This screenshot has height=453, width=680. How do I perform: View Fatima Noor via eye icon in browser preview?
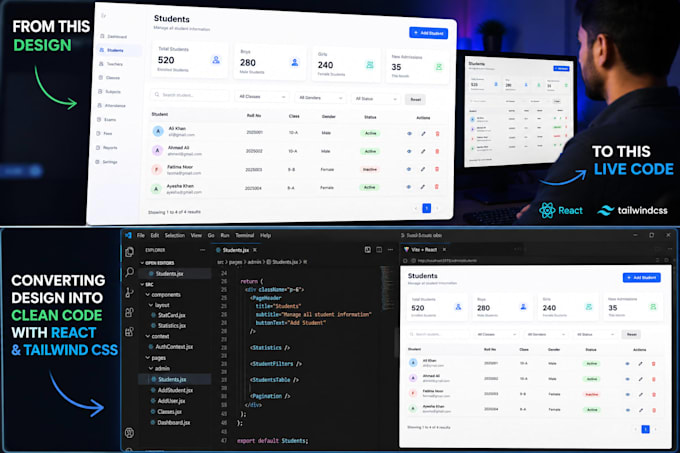coord(628,394)
